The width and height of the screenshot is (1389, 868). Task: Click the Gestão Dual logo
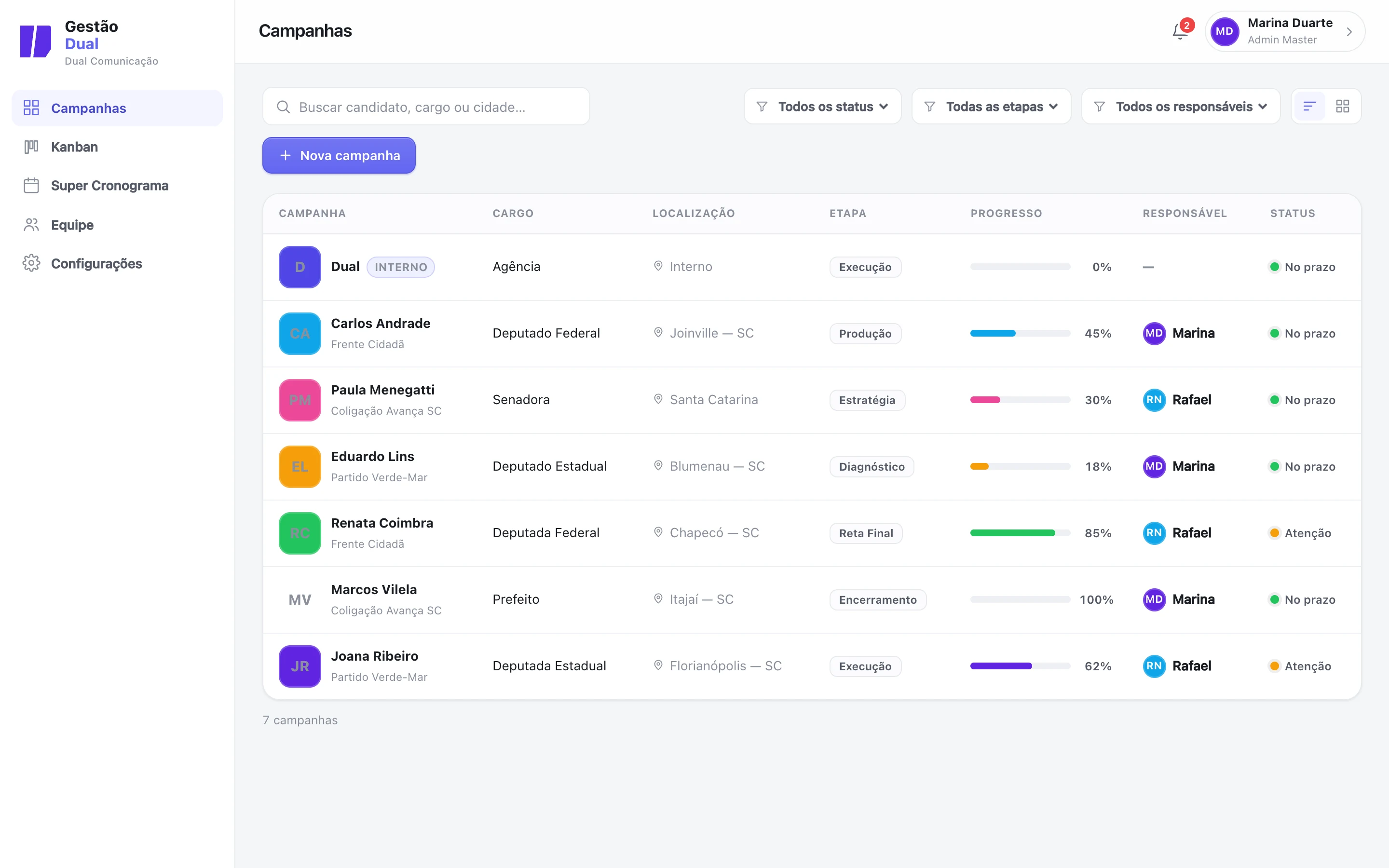tap(36, 41)
